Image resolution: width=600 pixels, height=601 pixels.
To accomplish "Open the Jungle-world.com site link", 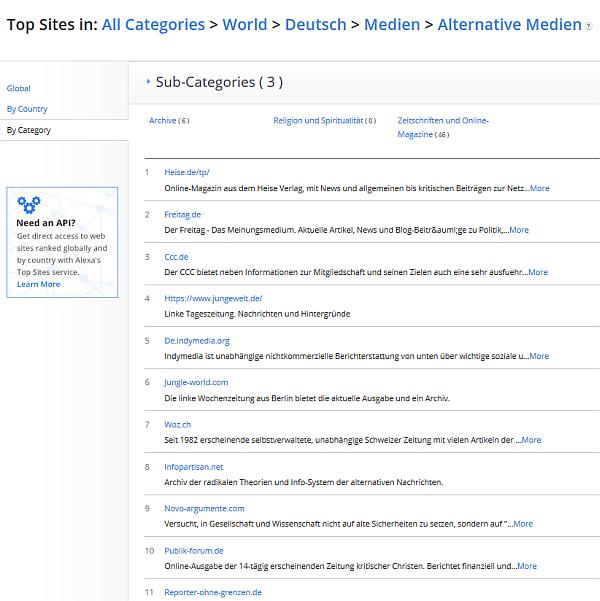I will point(196,382).
